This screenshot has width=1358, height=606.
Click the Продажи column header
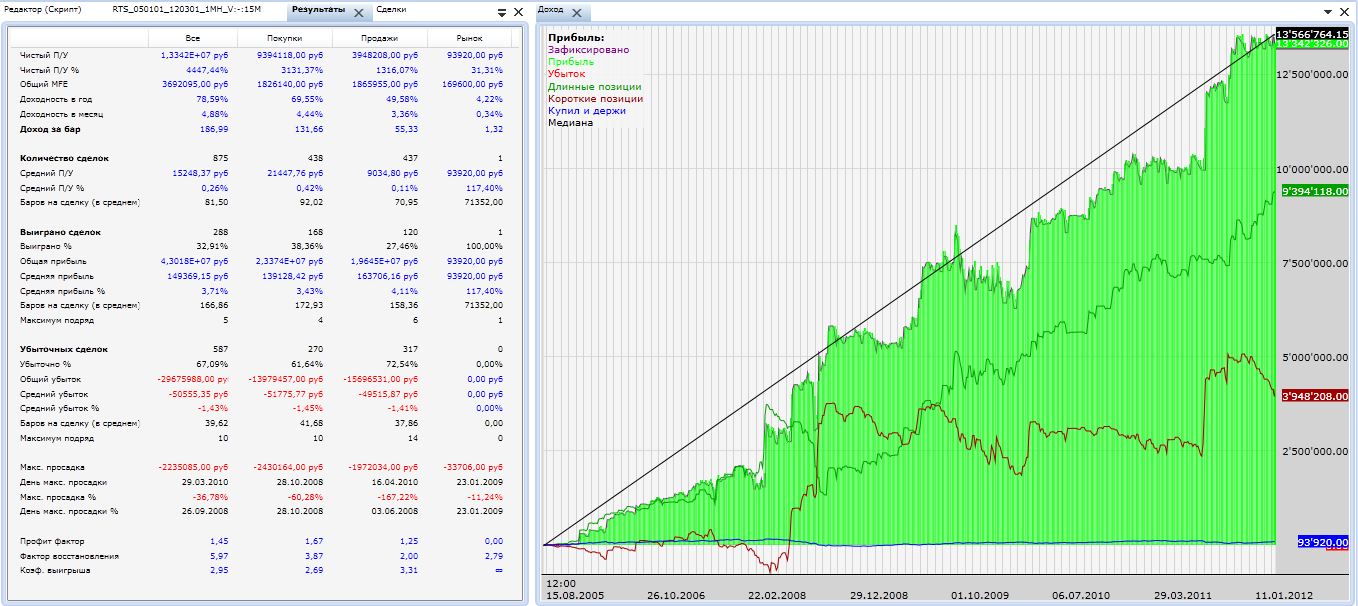pos(379,38)
